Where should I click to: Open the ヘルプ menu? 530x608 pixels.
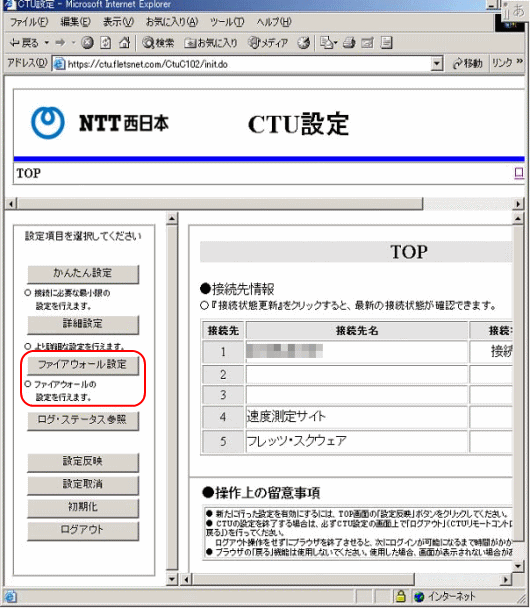pos(273,22)
